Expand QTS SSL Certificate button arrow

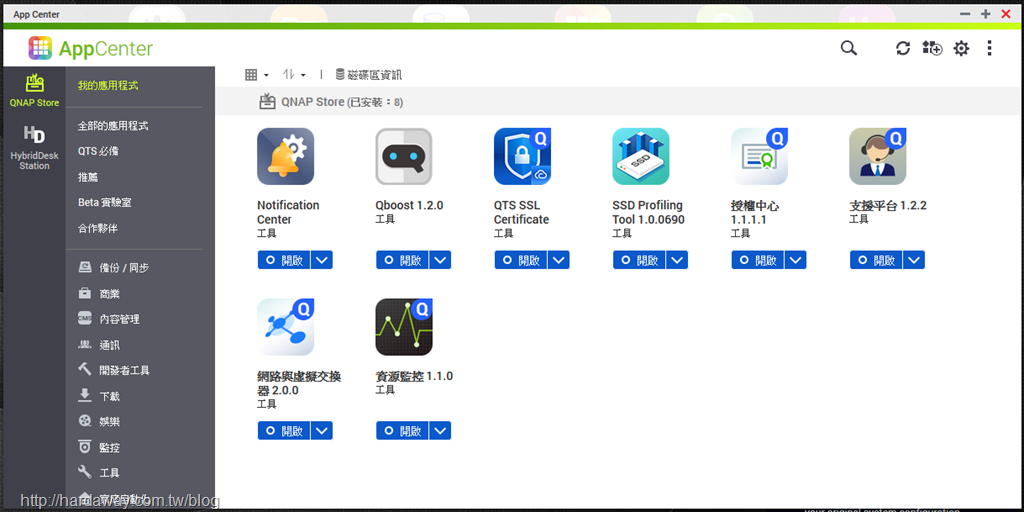tap(558, 260)
